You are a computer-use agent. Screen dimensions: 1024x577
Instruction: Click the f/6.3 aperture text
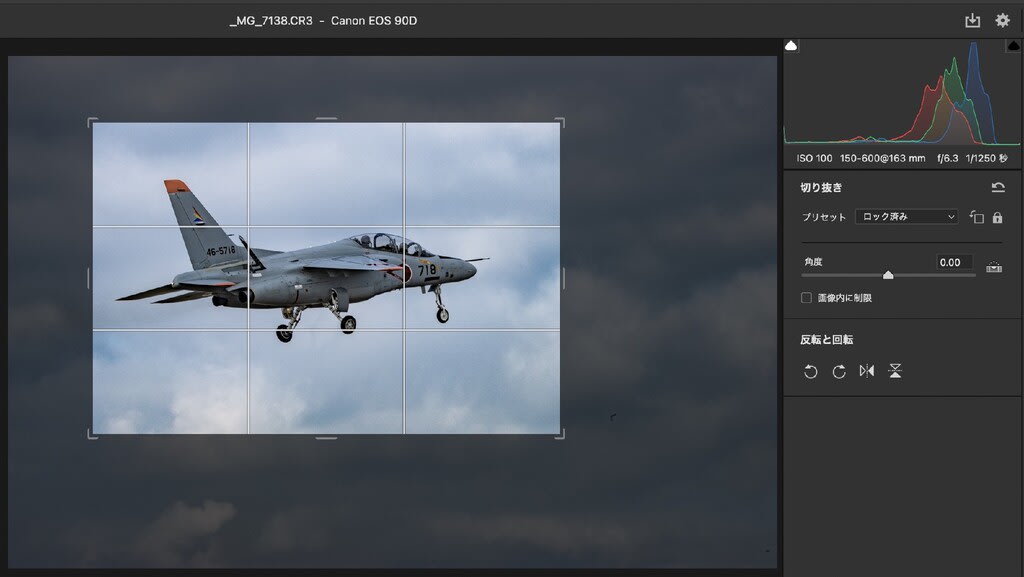coord(948,158)
